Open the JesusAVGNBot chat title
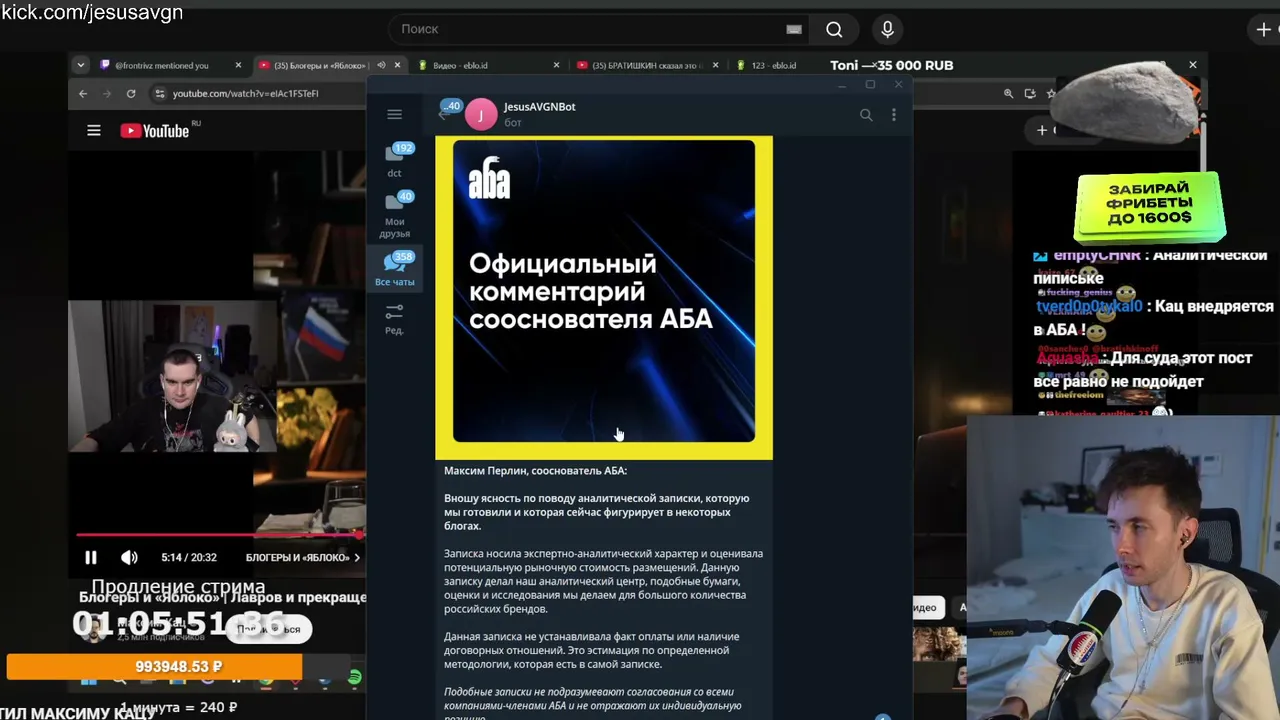Image resolution: width=1280 pixels, height=720 pixels. point(539,107)
